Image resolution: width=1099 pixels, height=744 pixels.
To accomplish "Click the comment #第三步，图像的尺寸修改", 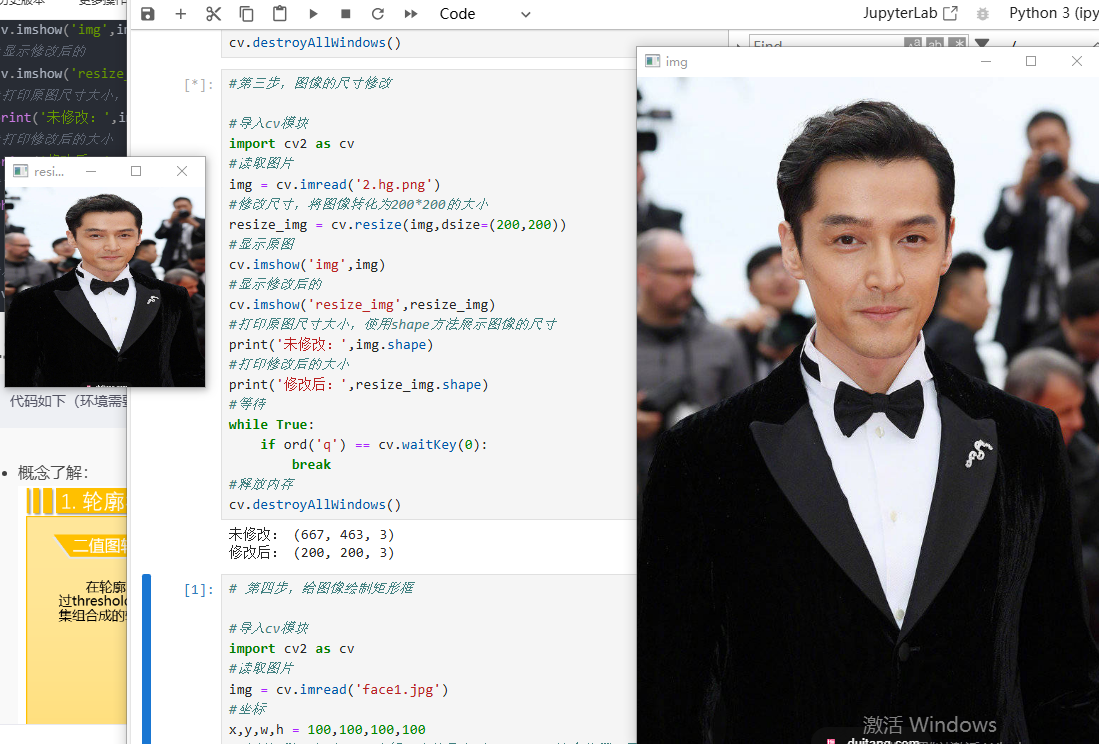I will pyautogui.click(x=310, y=83).
